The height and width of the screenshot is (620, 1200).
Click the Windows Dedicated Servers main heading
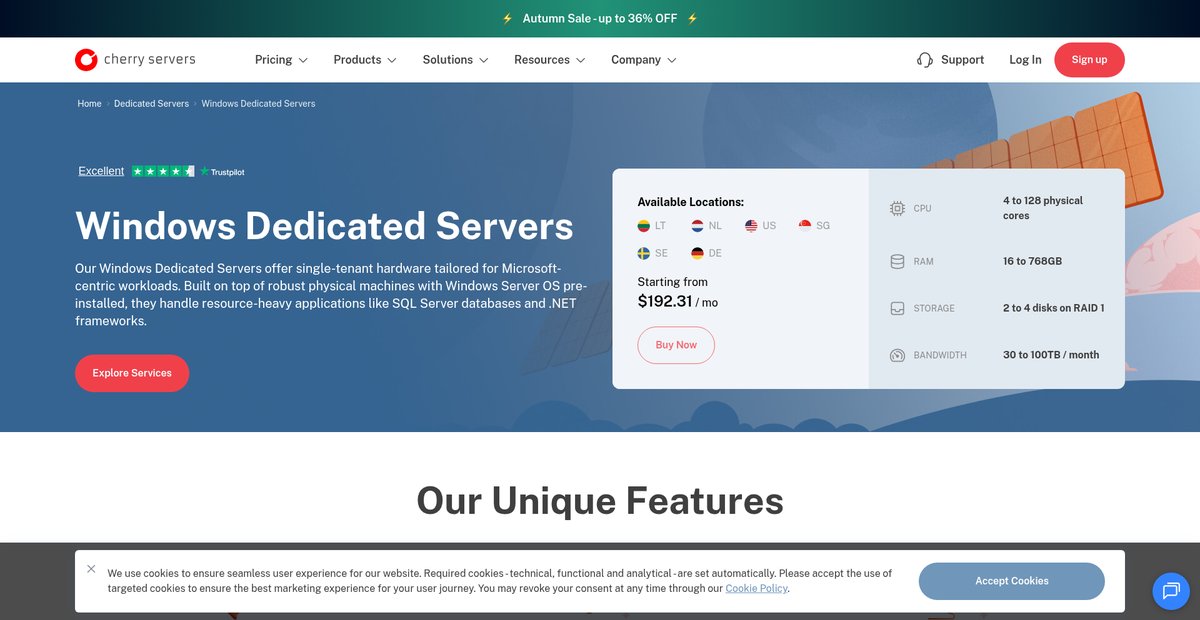[325, 226]
